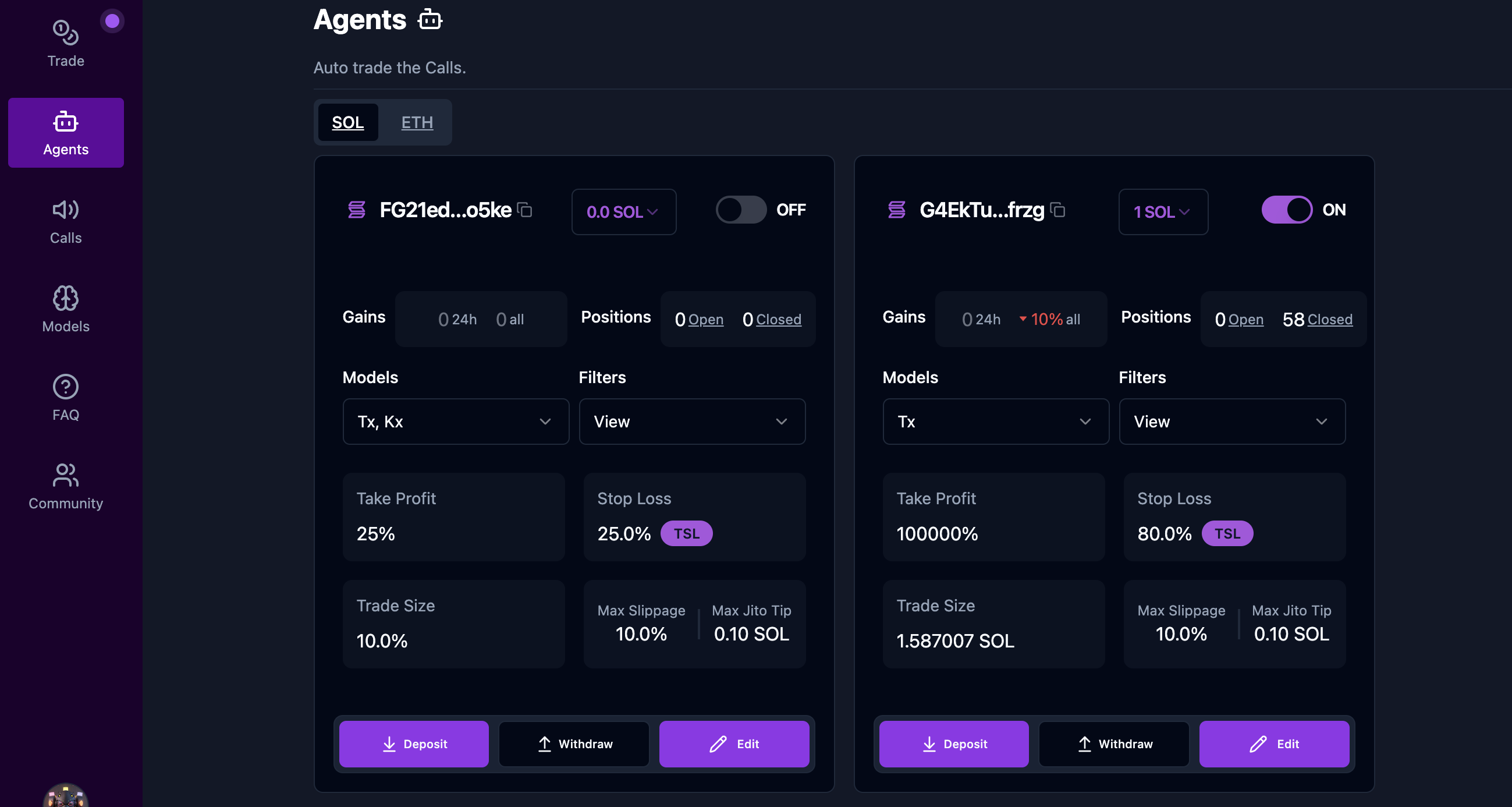The image size is (1512, 807).
Task: Open the FAQ question mark icon
Action: [65, 398]
